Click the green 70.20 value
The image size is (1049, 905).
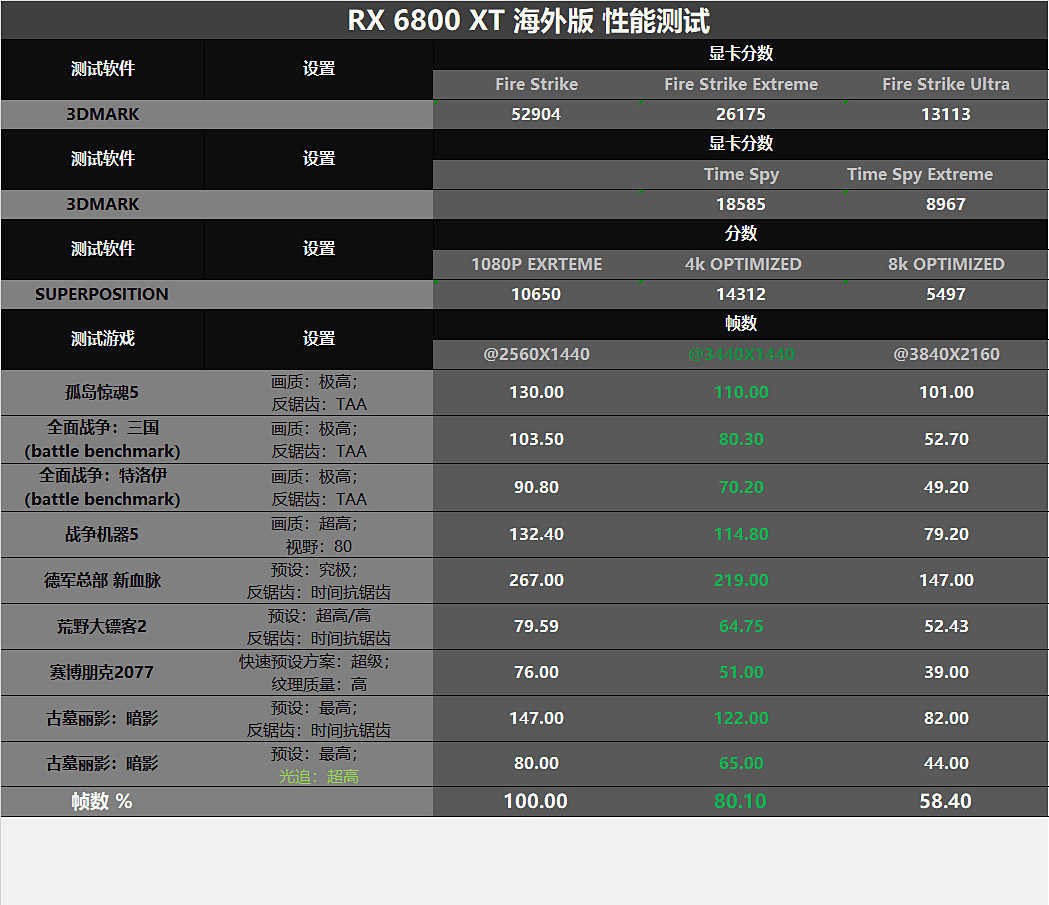741,488
